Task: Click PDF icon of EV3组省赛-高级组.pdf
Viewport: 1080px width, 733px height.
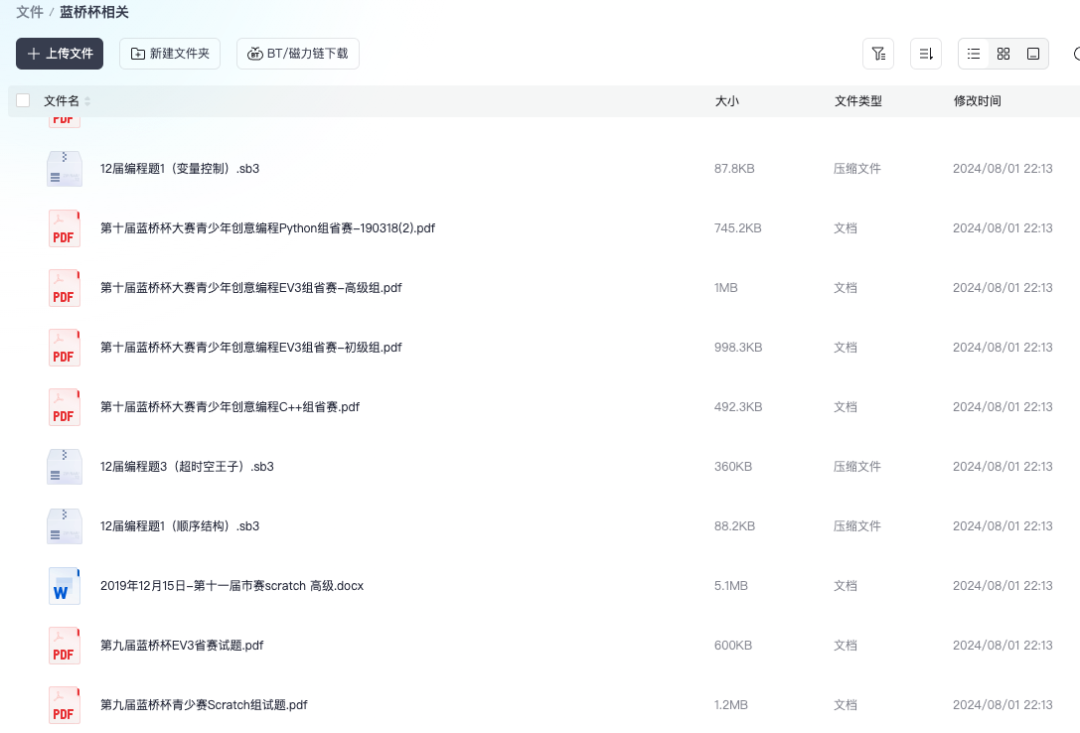Action: click(64, 288)
